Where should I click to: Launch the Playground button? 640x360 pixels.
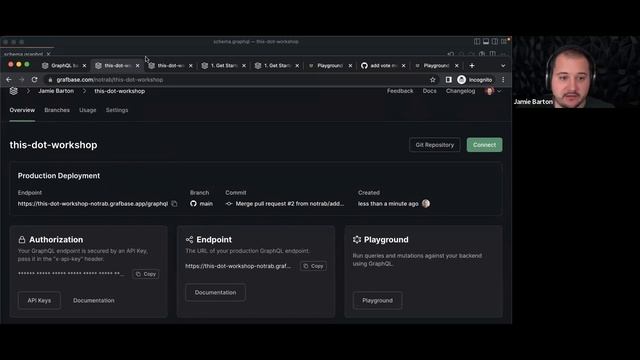click(377, 300)
